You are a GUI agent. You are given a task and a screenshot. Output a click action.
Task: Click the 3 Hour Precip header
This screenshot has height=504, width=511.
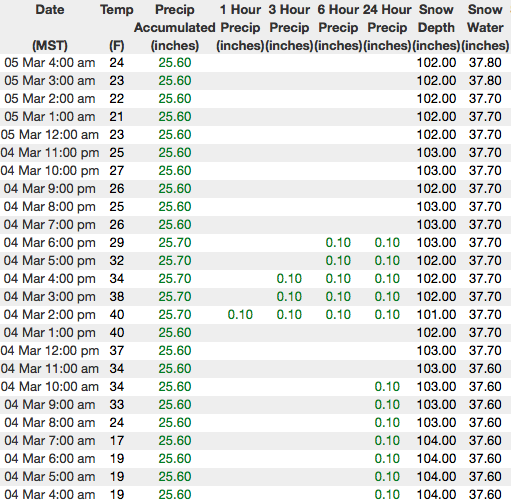289,27
